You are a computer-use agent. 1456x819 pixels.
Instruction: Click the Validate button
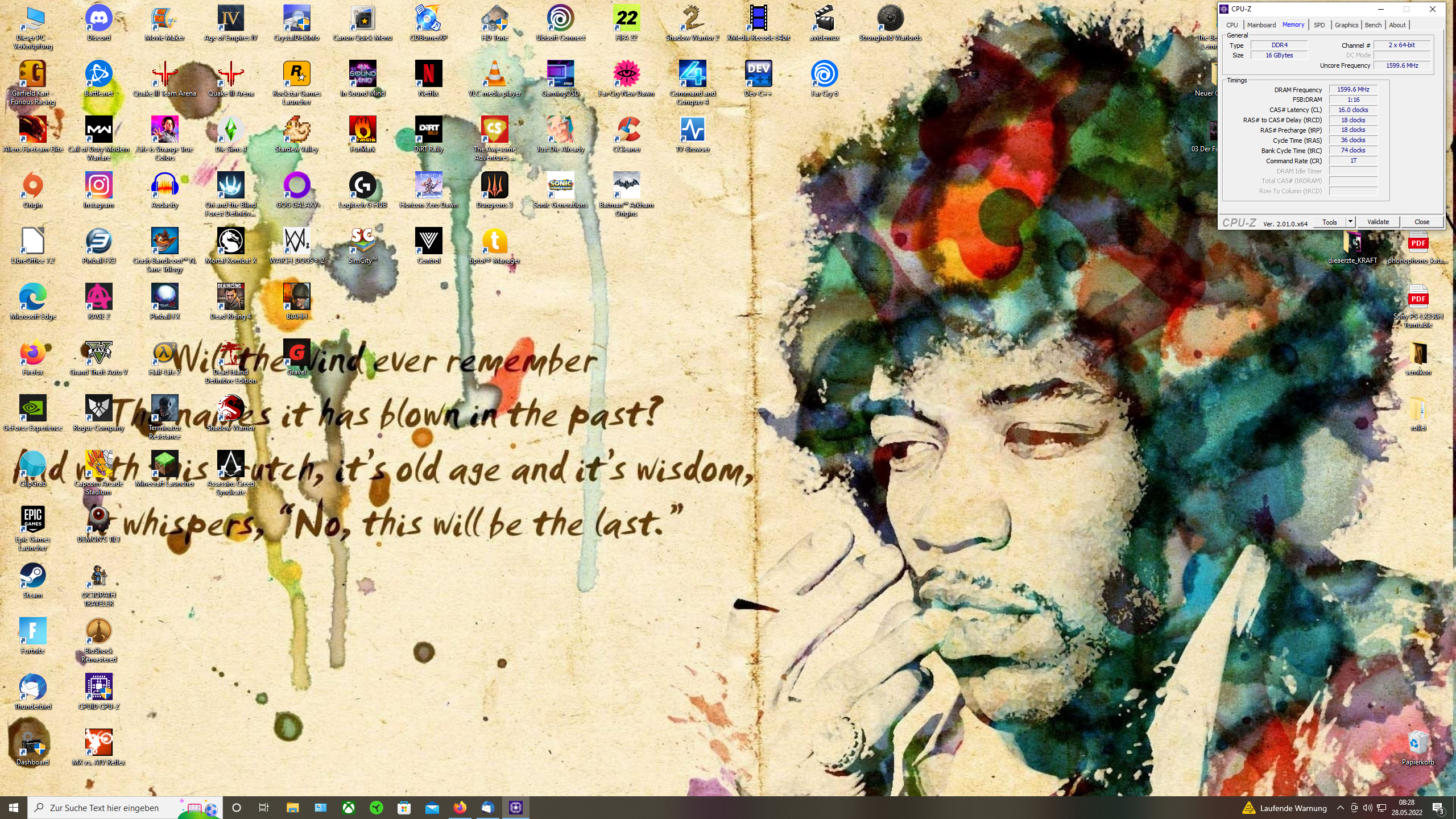pyautogui.click(x=1378, y=222)
